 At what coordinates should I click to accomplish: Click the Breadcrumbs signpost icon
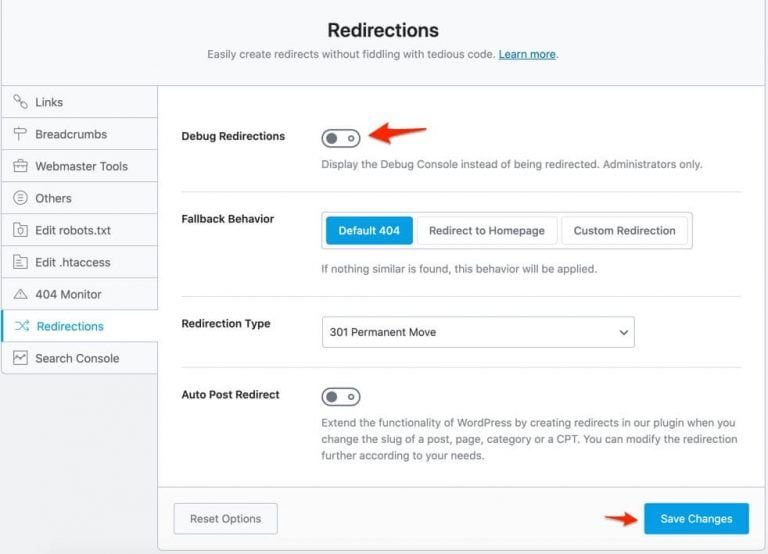20,134
